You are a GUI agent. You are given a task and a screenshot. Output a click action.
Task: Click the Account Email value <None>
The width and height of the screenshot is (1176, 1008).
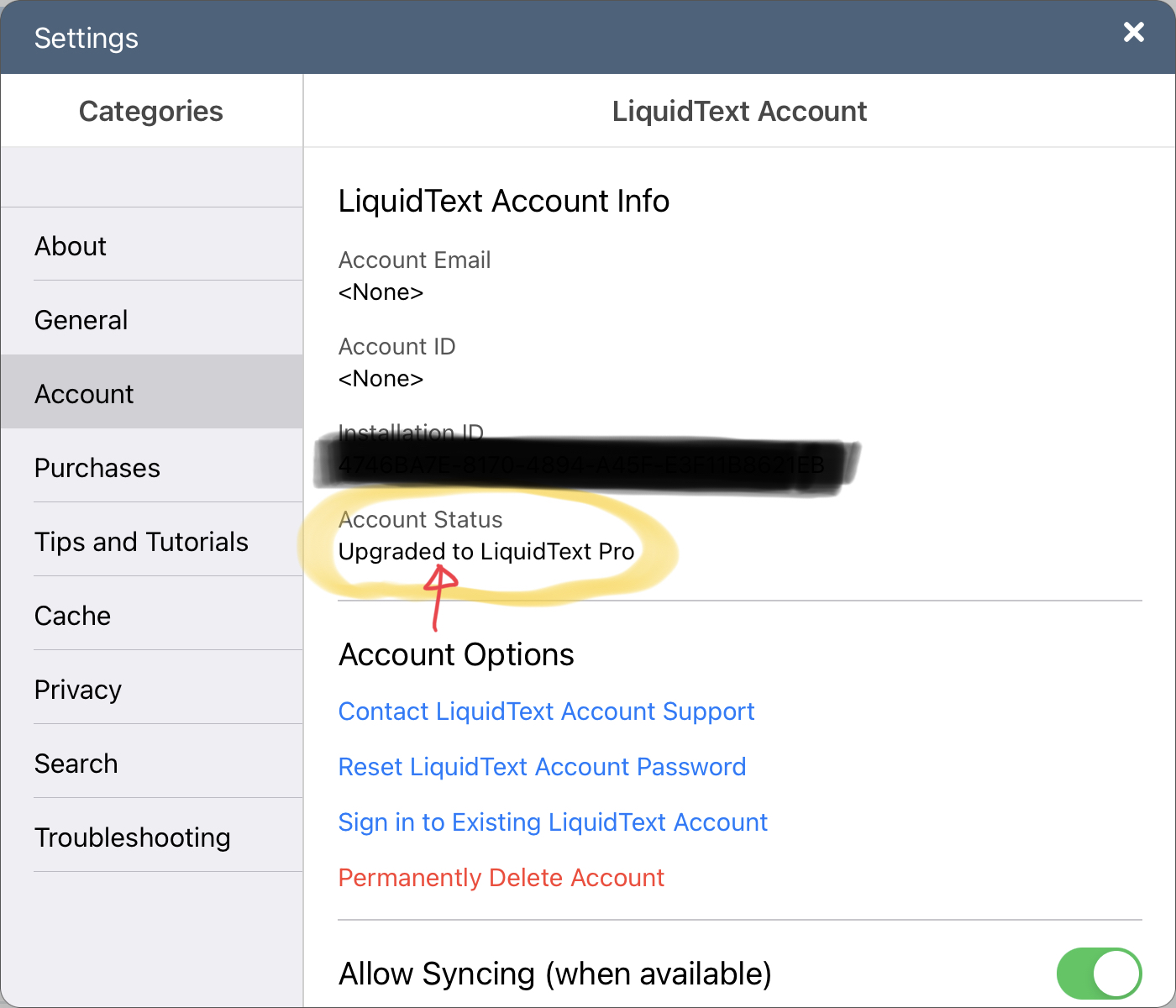(381, 292)
